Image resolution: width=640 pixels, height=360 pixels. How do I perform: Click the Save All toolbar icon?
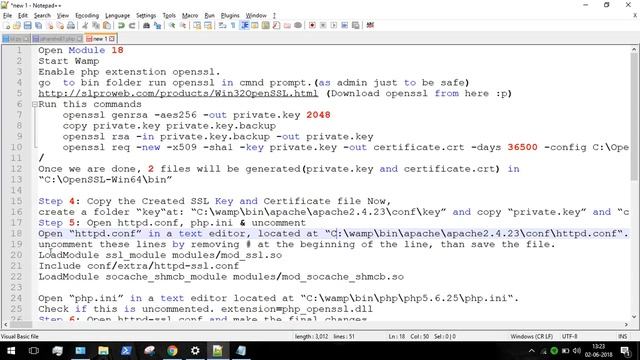click(38, 25)
